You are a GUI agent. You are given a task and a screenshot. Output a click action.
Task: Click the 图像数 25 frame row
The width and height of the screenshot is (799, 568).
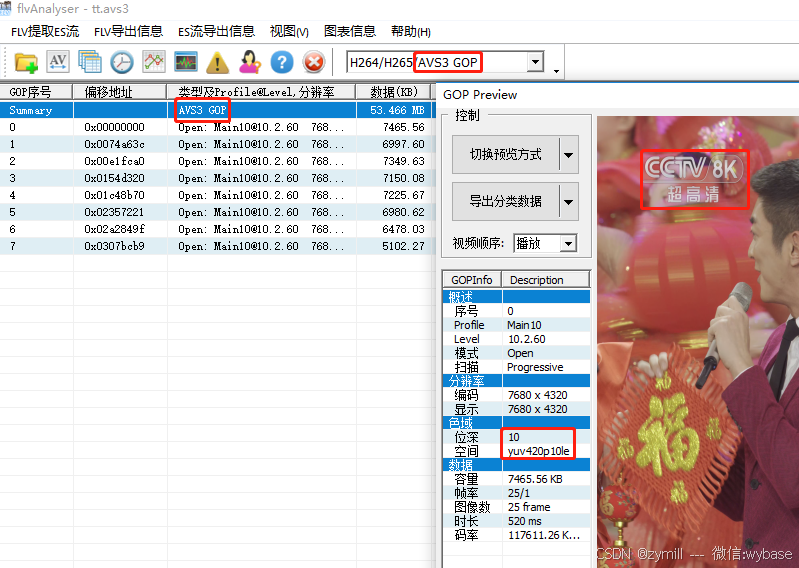(517, 507)
